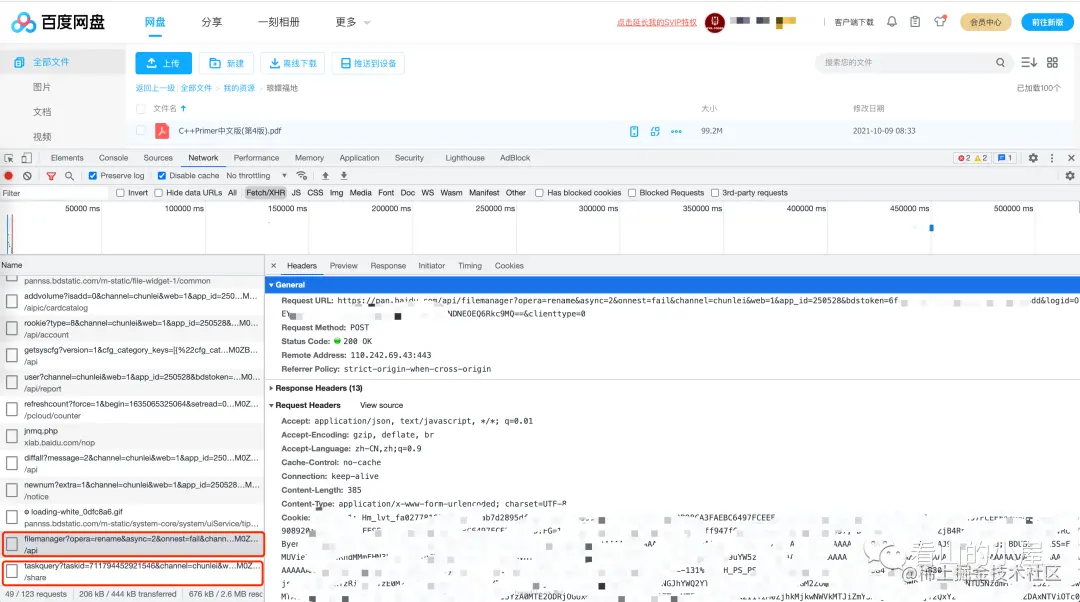Open DevTools three-dot menu

tap(1052, 158)
